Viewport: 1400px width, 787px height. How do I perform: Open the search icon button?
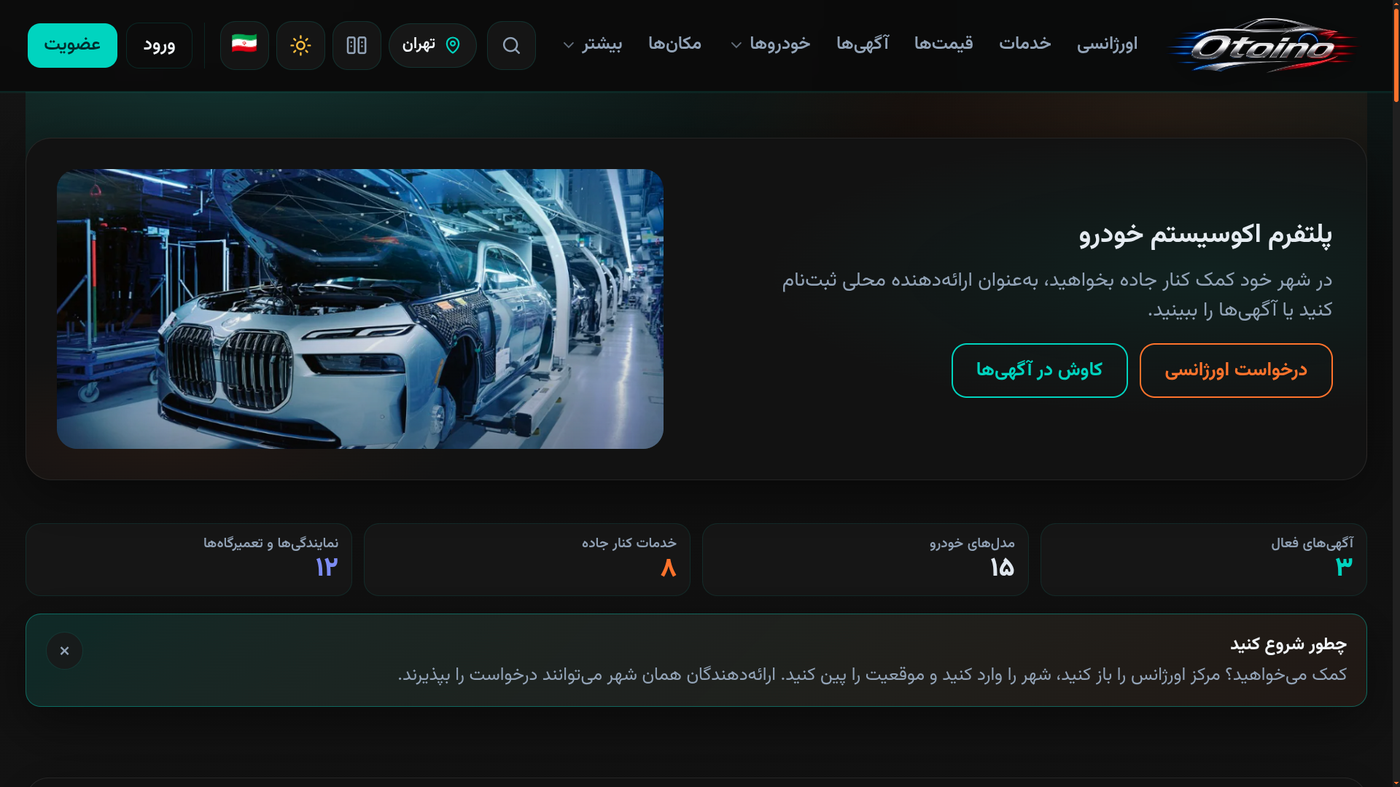(511, 45)
